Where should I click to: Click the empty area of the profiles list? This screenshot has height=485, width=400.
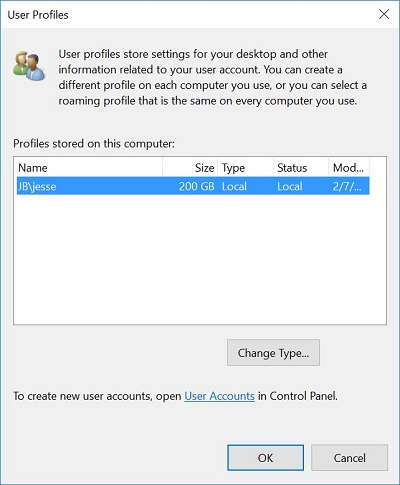click(x=200, y=260)
